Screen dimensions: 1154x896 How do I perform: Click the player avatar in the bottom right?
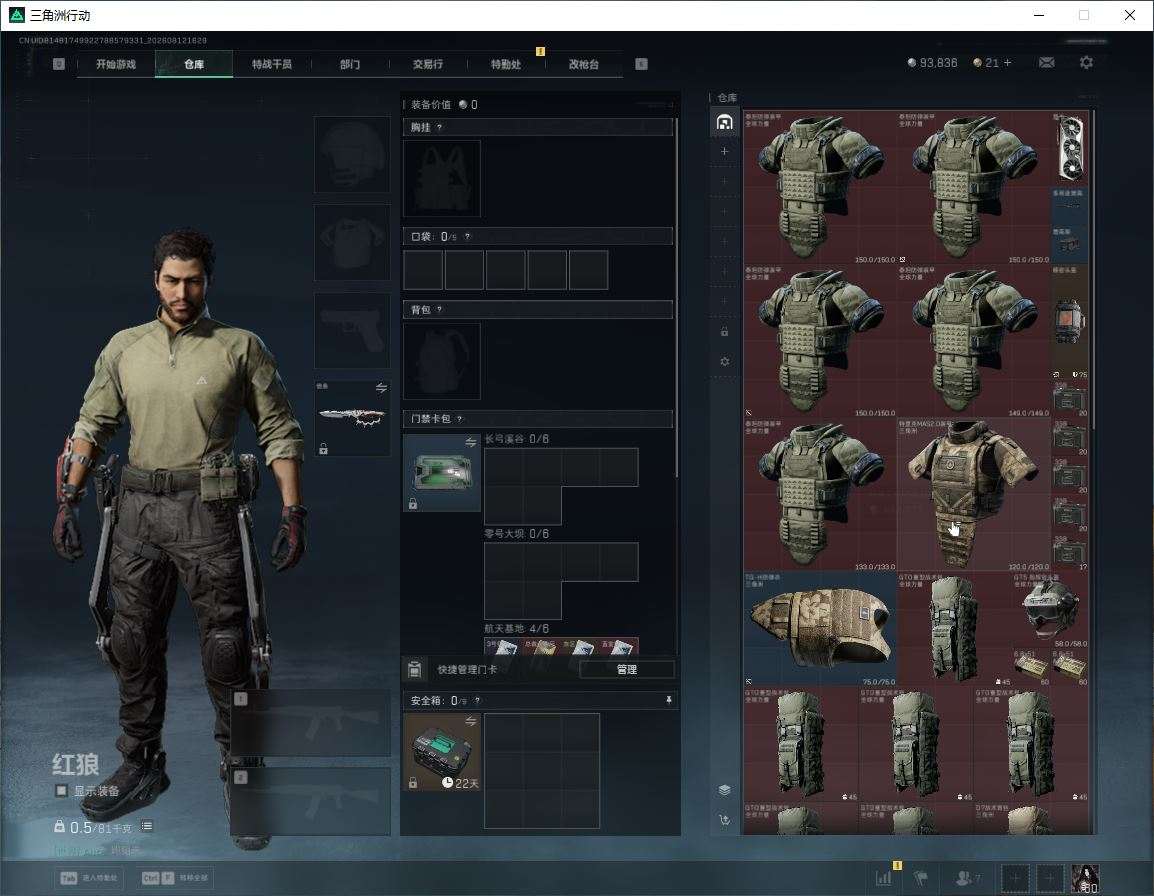[x=1085, y=878]
